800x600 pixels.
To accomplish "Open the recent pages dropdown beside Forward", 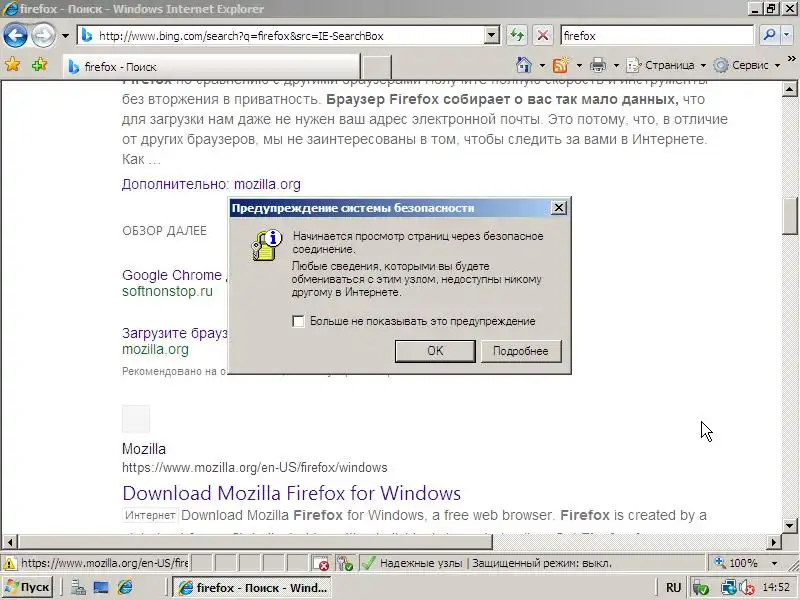I will 65,36.
